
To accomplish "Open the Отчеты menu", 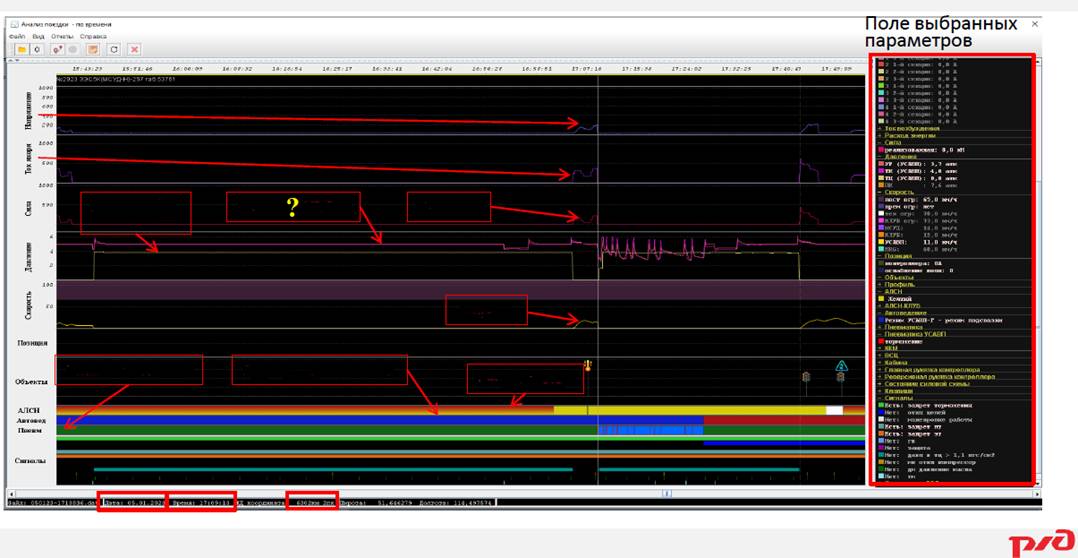I will tap(62, 36).
